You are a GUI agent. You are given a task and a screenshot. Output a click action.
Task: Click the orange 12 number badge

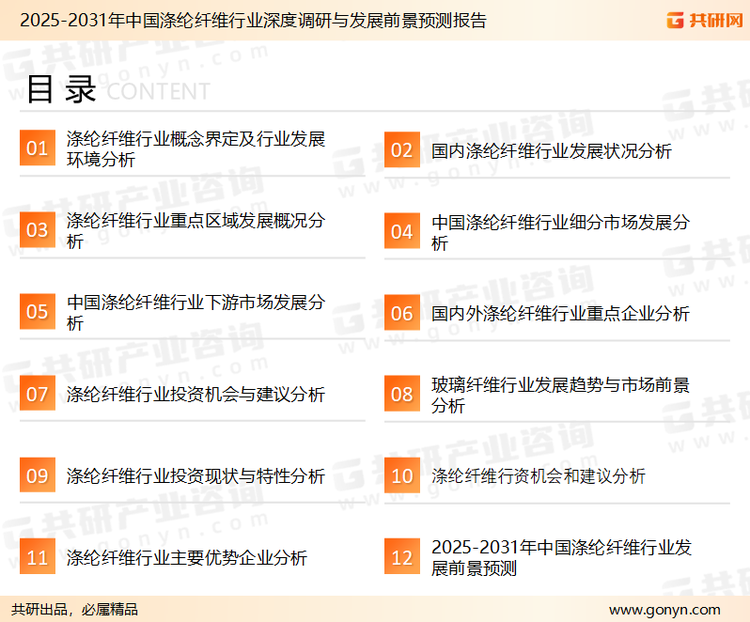pos(402,557)
